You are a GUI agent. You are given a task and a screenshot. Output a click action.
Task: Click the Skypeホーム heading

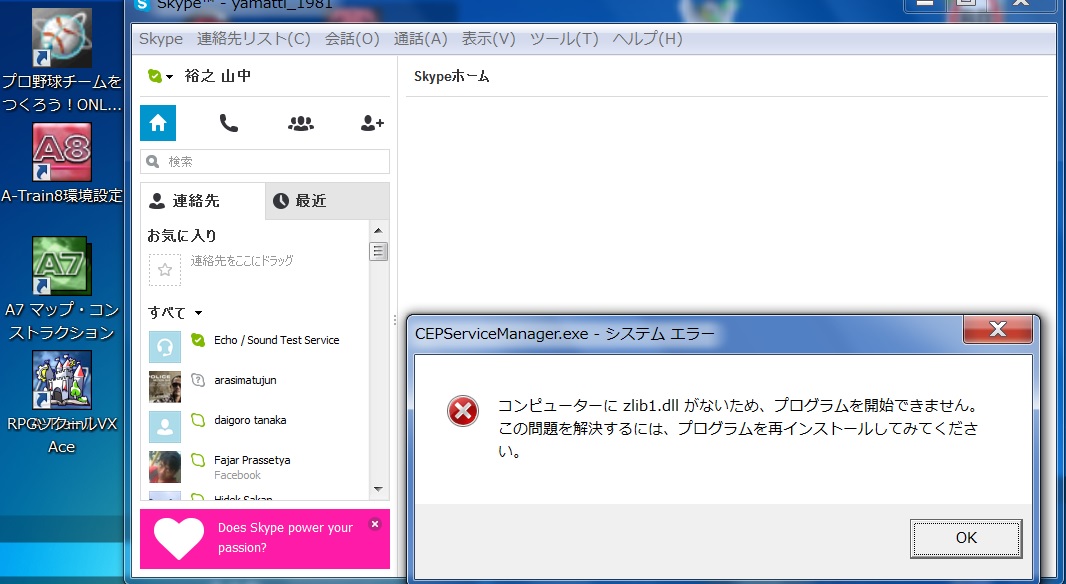[x=451, y=76]
